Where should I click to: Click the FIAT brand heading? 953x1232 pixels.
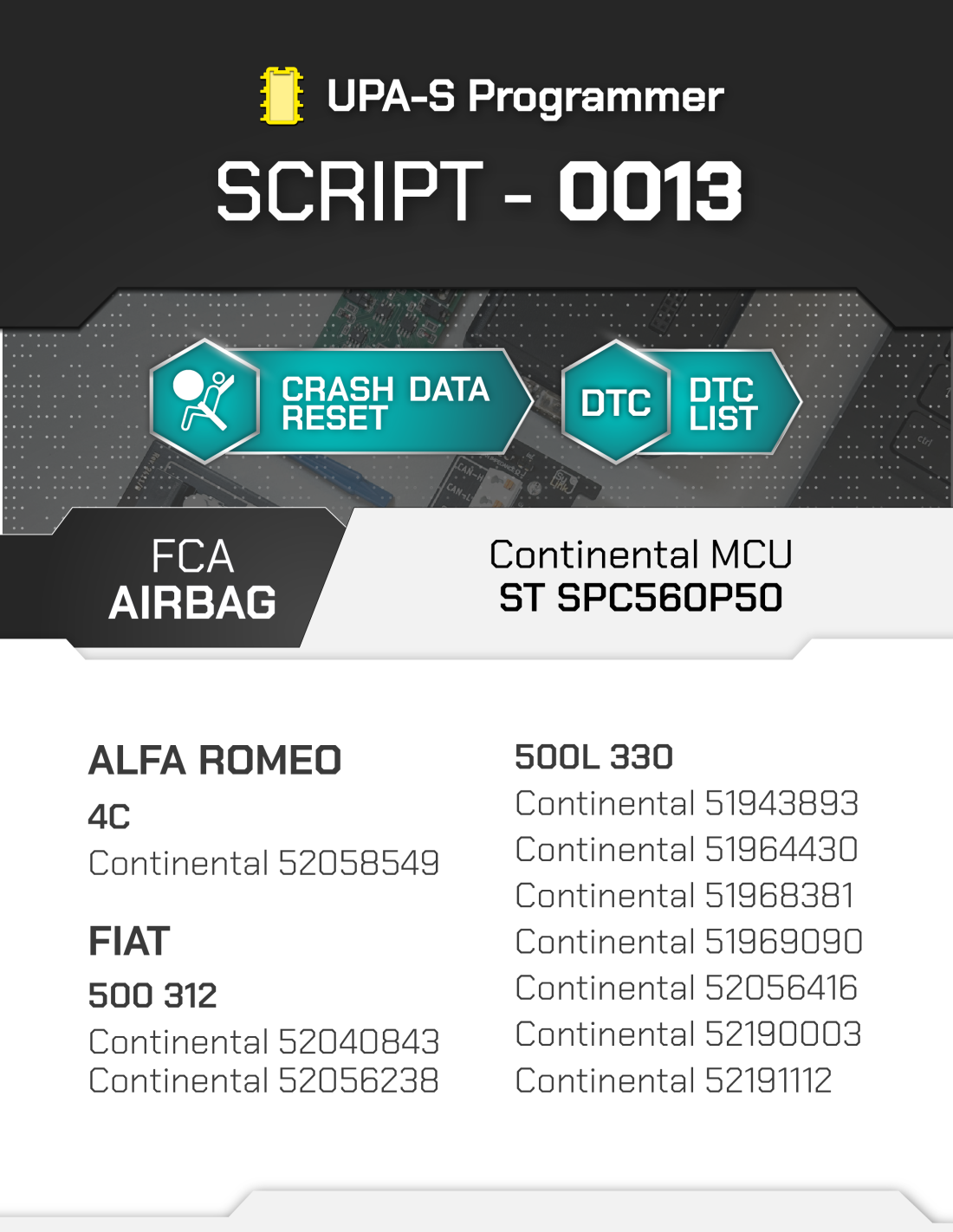(x=129, y=942)
